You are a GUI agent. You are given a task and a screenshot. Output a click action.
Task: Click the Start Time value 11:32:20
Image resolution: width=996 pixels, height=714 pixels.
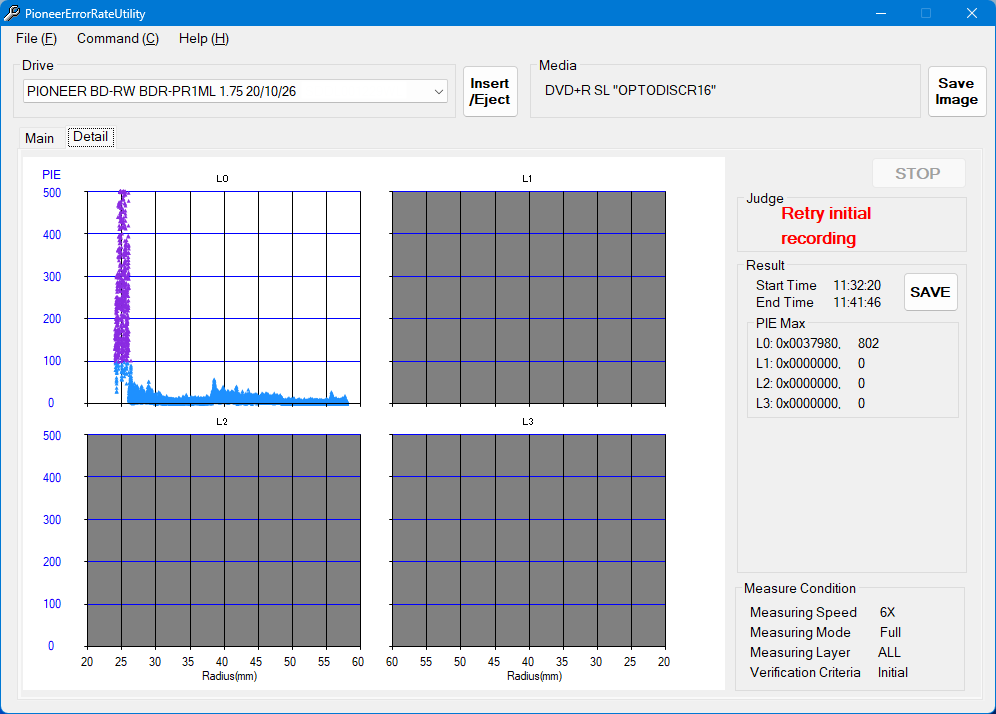[x=857, y=285]
